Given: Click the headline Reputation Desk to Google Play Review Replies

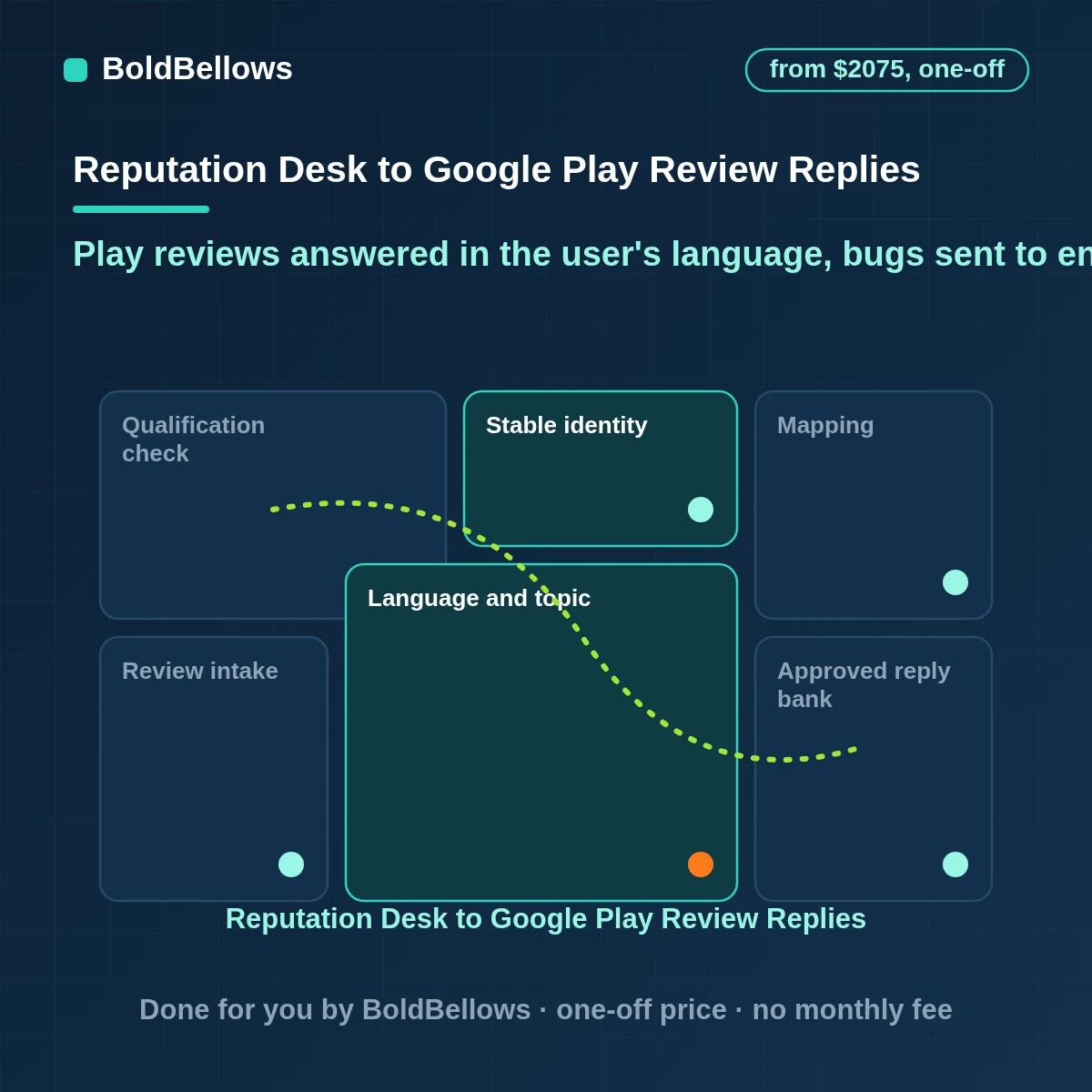Looking at the screenshot, I should pyautogui.click(x=496, y=170).
